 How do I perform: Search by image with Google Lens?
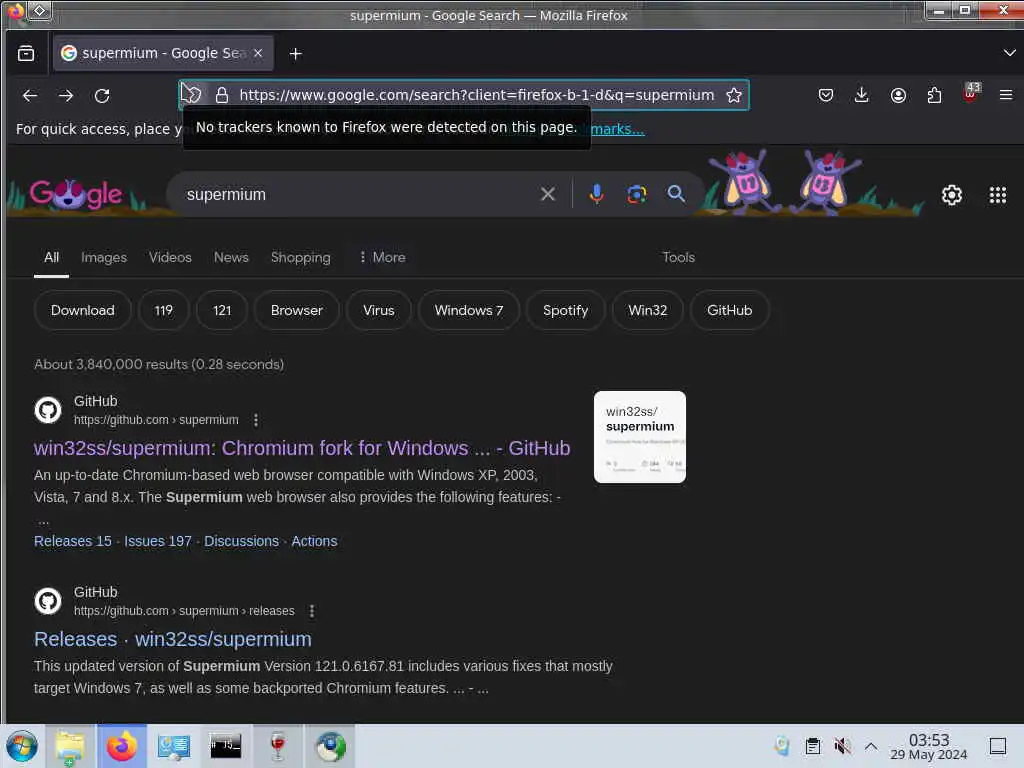click(637, 194)
